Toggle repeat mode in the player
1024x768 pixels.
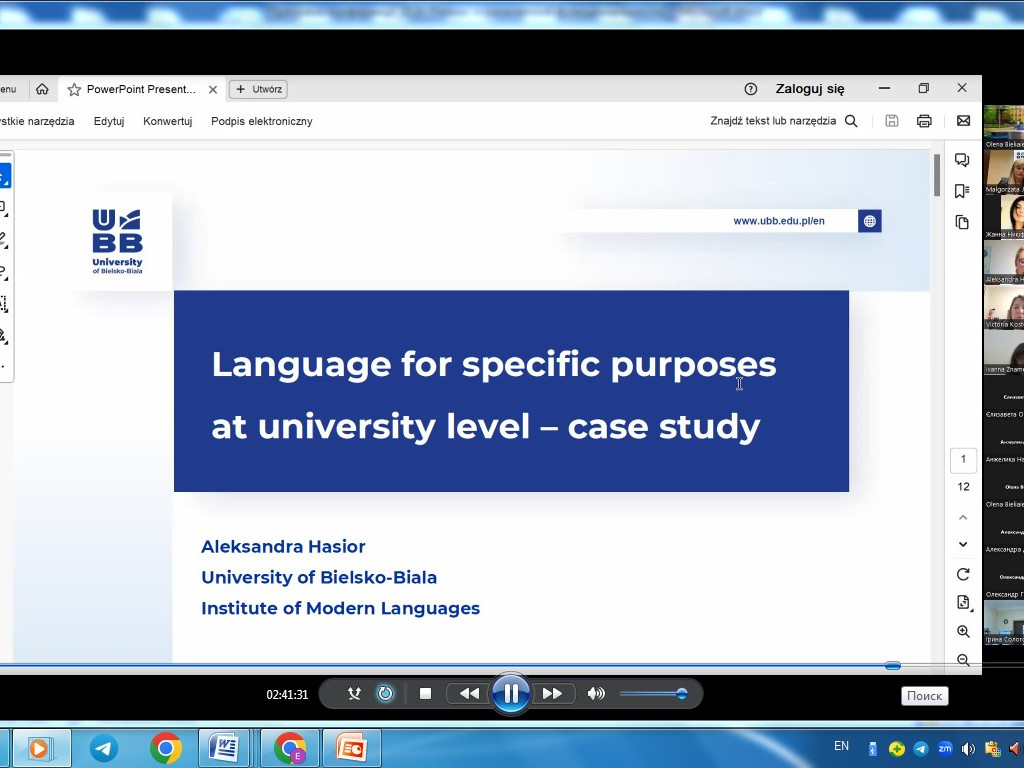coord(385,694)
